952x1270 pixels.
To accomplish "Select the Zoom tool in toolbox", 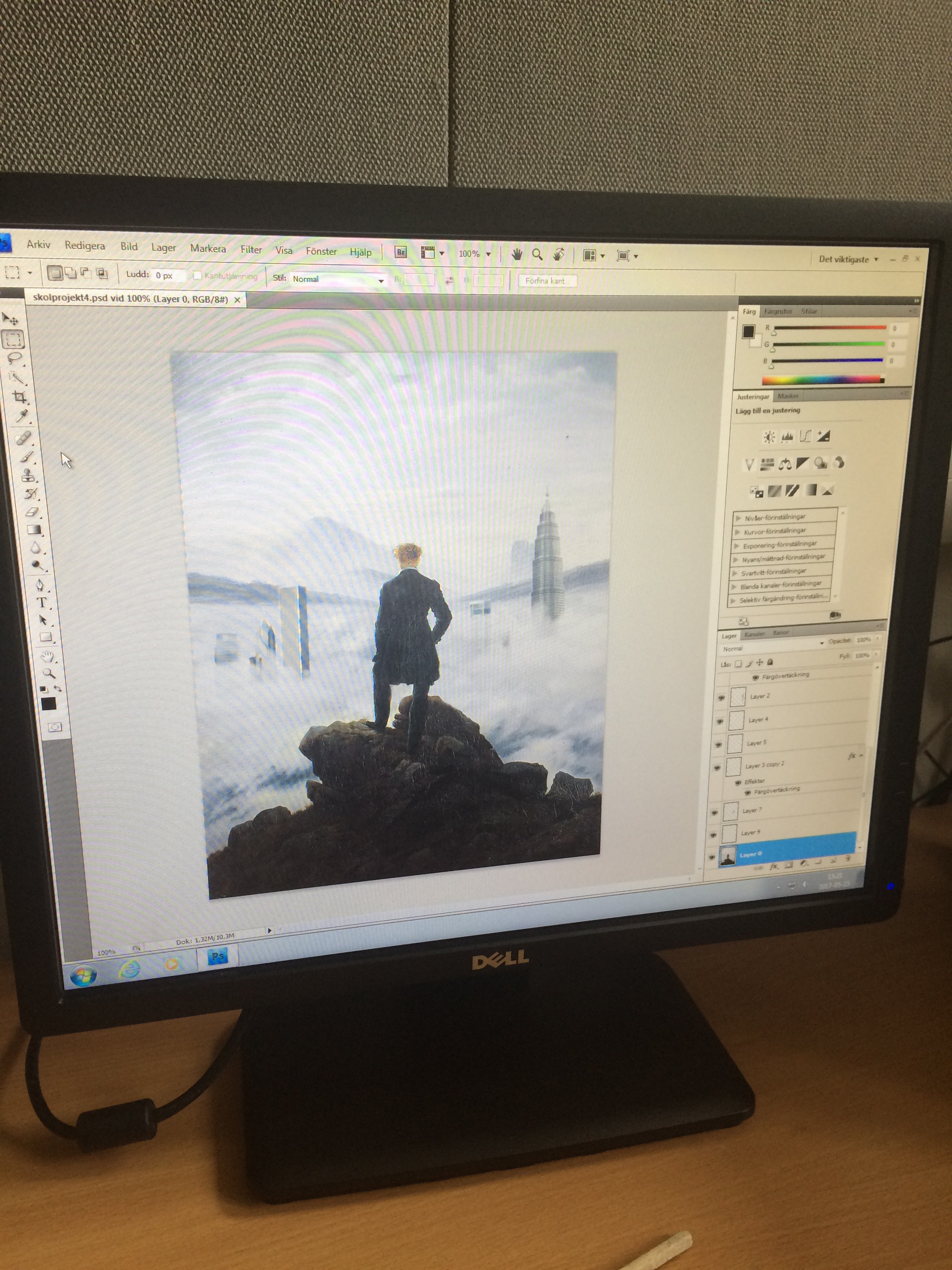I will click(49, 674).
